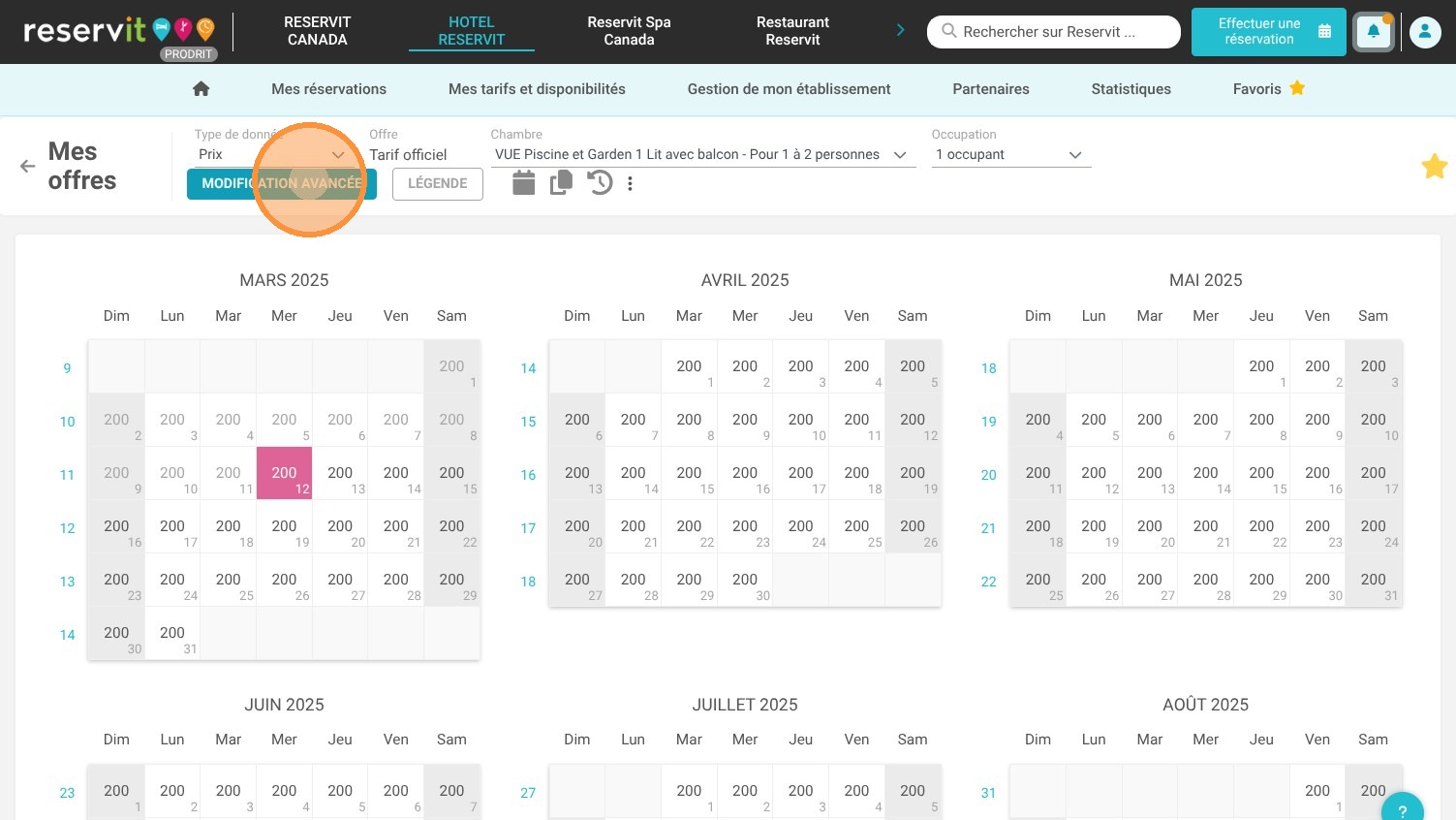The width and height of the screenshot is (1456, 820).
Task: Click the PRODRIT badge under the logo
Action: [188, 54]
